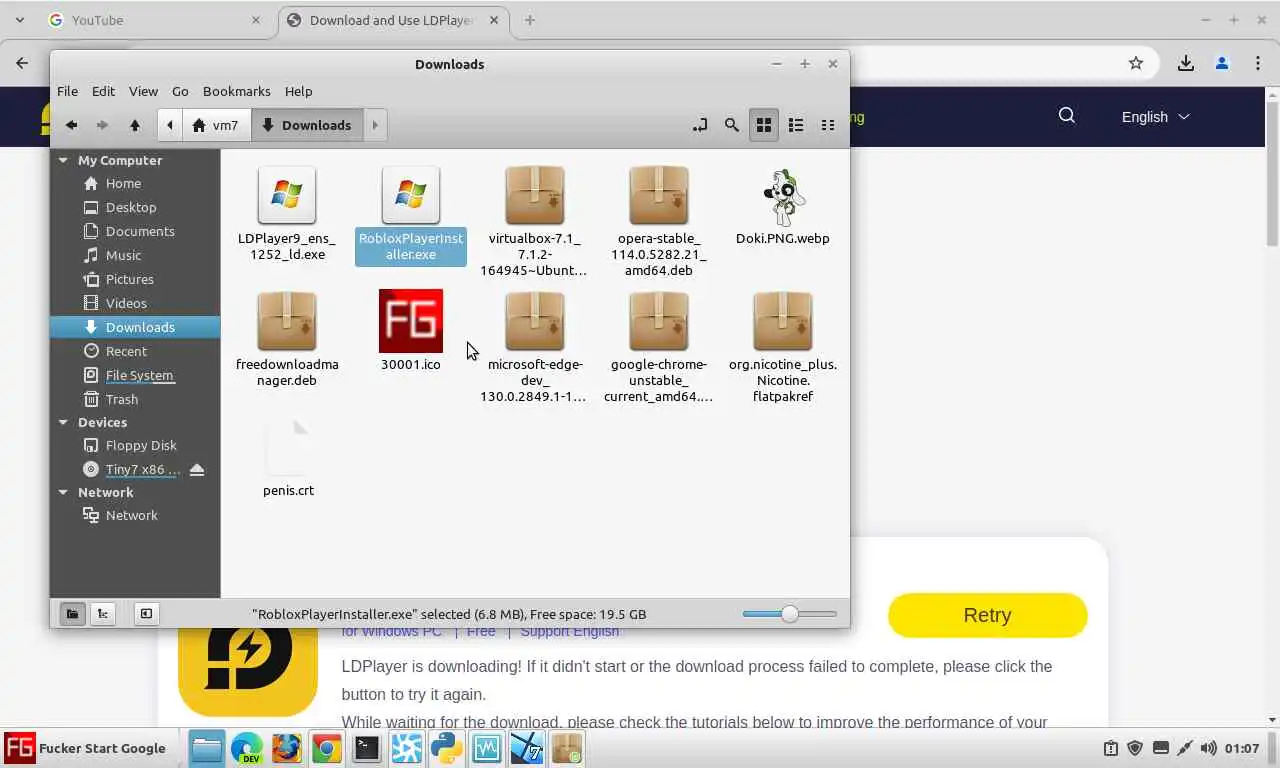
Task: Open a new browser tab
Action: point(530,20)
